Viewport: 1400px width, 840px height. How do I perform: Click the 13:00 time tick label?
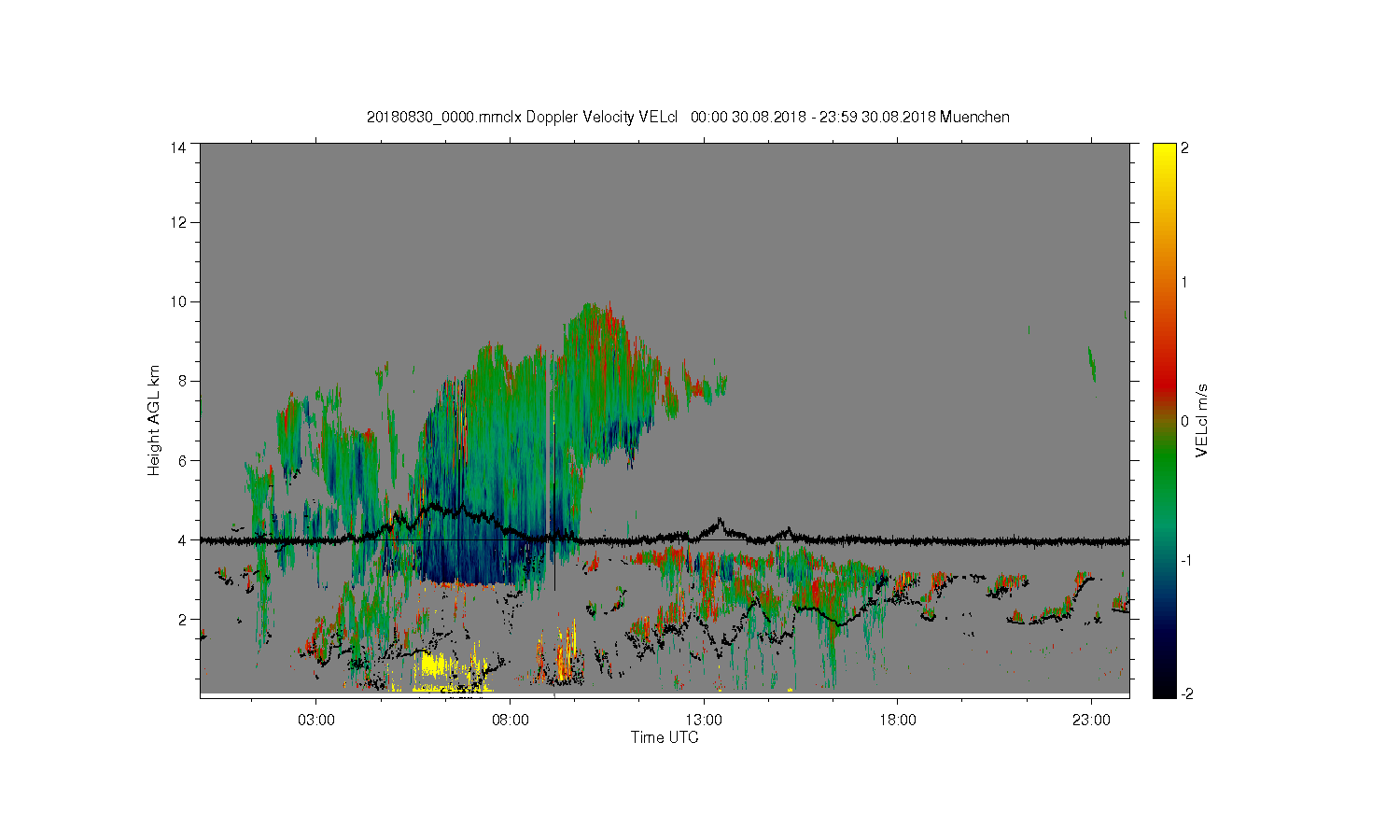(704, 721)
